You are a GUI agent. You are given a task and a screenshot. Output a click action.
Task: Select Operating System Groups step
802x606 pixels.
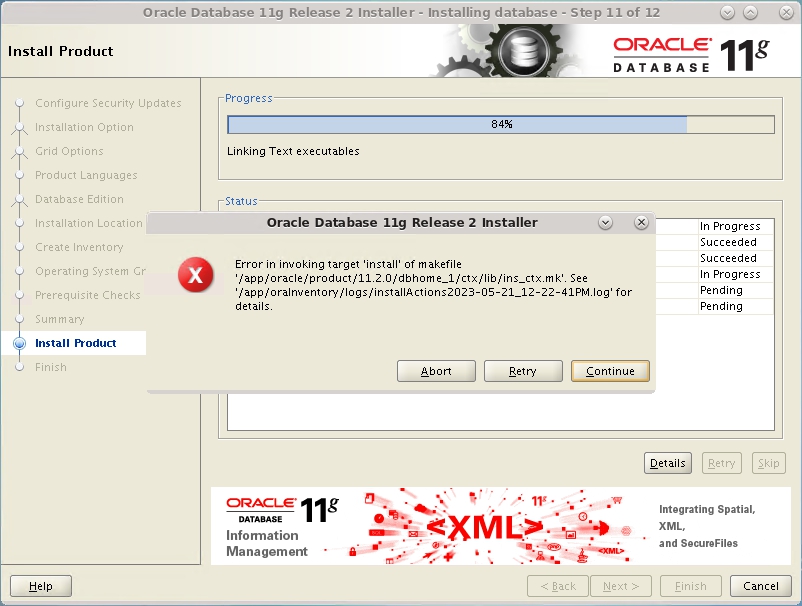click(x=90, y=272)
